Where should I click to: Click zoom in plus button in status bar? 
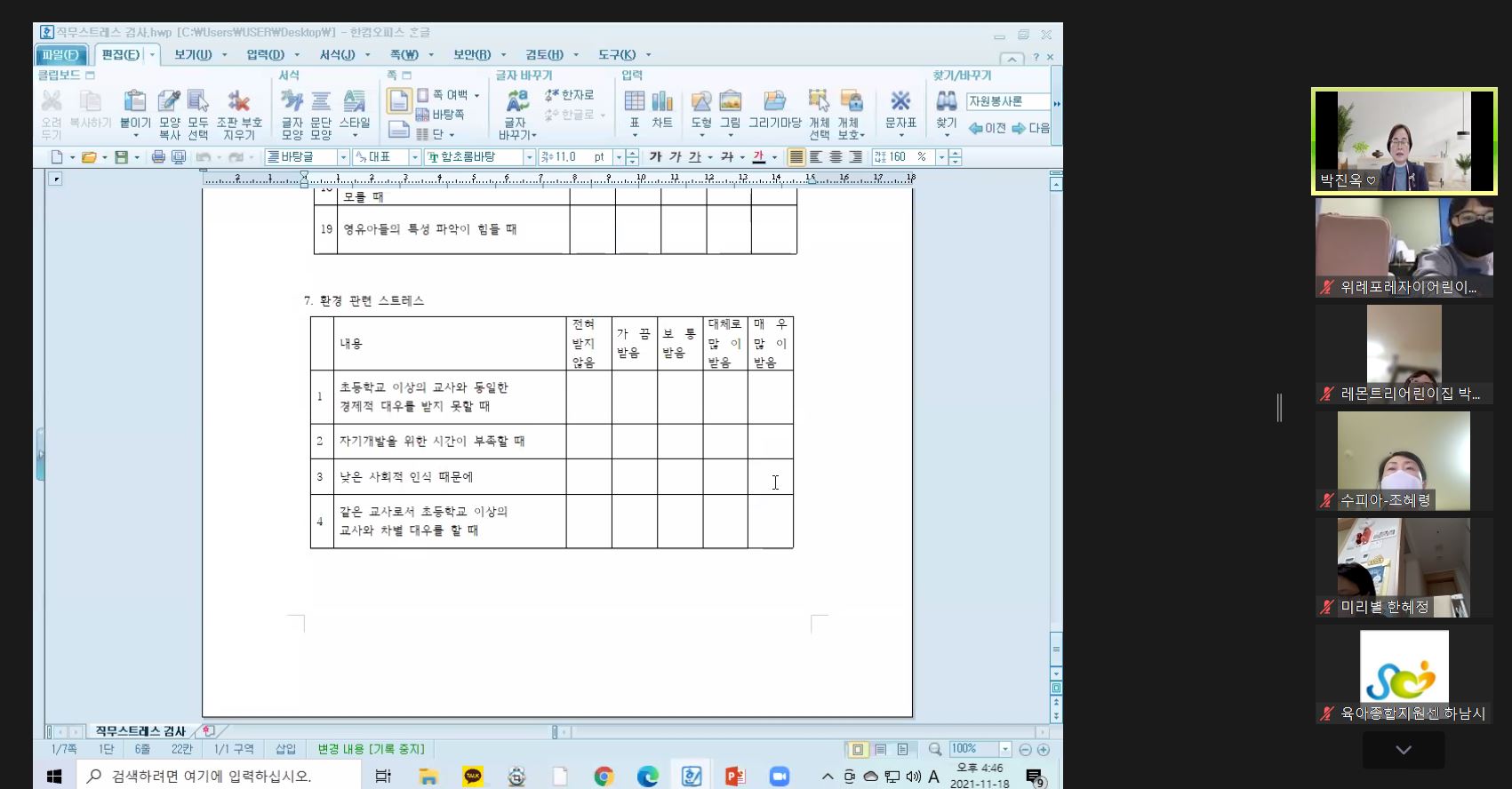point(1044,750)
